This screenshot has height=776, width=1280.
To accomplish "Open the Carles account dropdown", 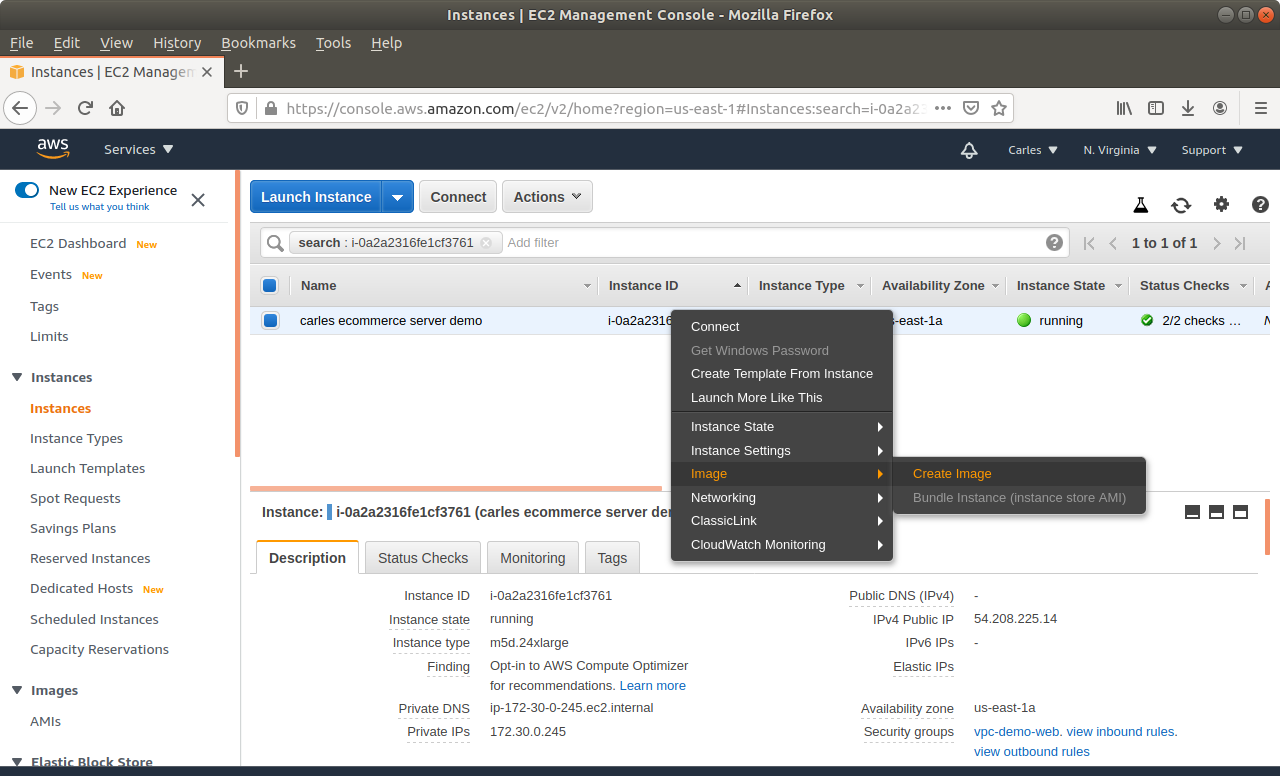I will pyautogui.click(x=1032, y=150).
